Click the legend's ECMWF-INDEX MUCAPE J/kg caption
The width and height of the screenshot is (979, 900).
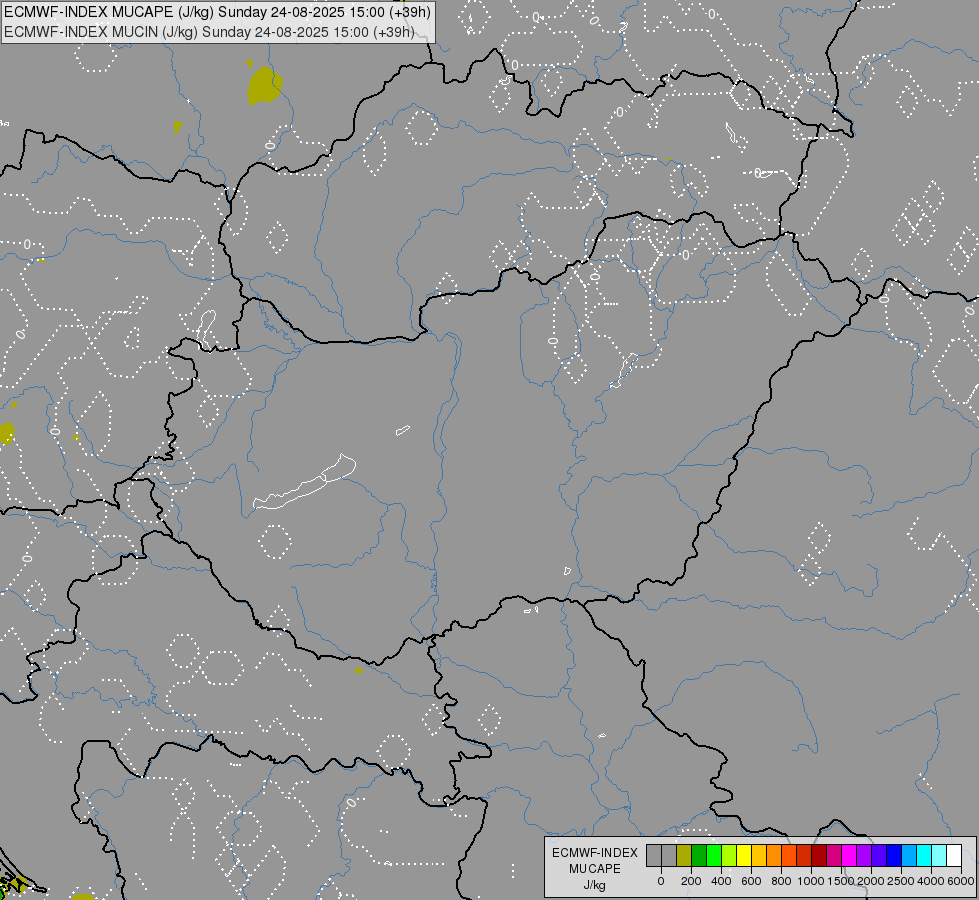[595, 869]
